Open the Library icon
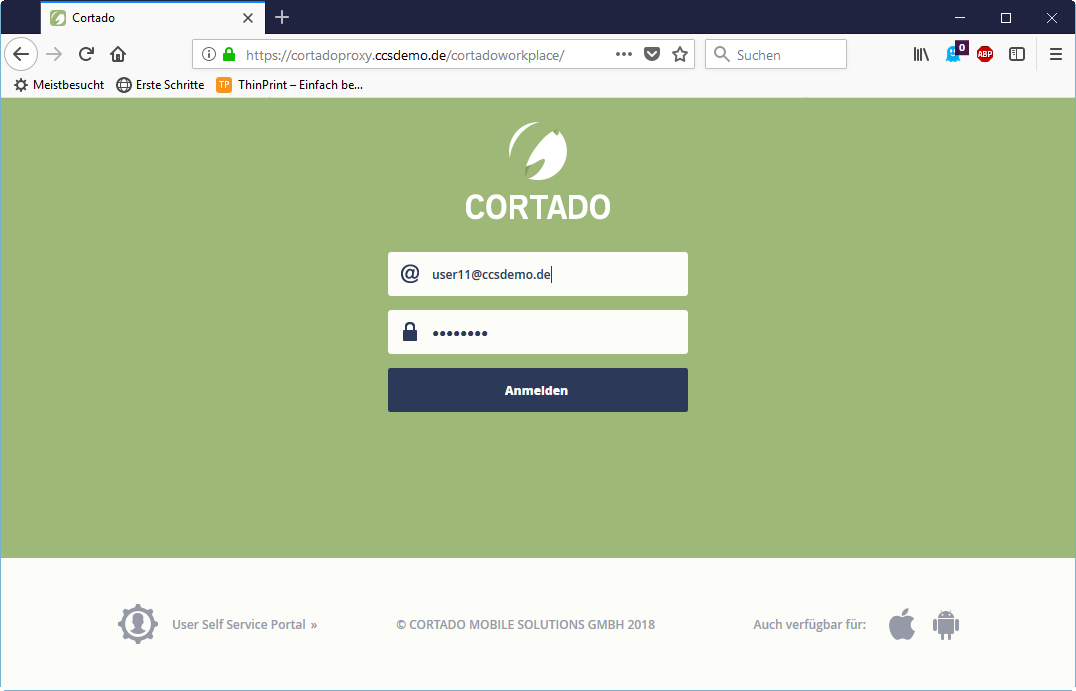The width and height of the screenshot is (1076, 691). (921, 54)
